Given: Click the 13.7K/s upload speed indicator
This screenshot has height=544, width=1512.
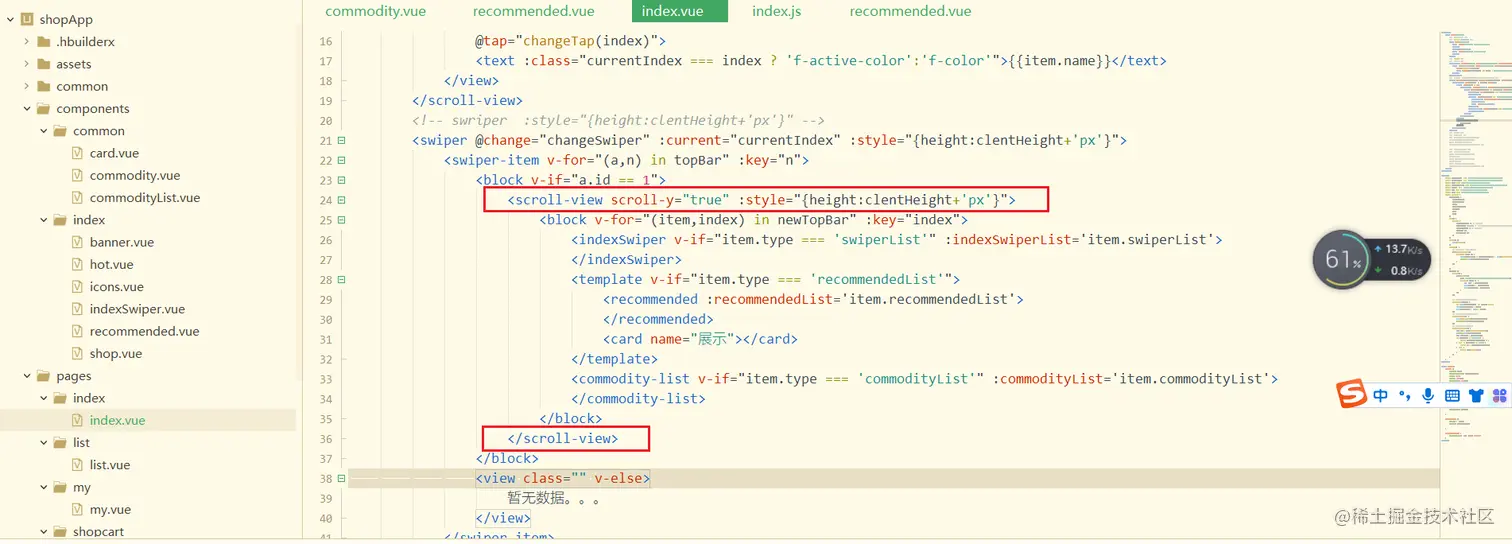Looking at the screenshot, I should [1398, 249].
